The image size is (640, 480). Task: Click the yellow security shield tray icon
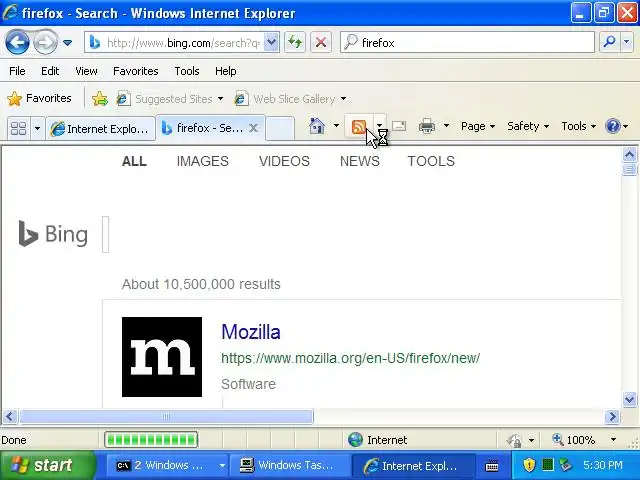(x=529, y=464)
